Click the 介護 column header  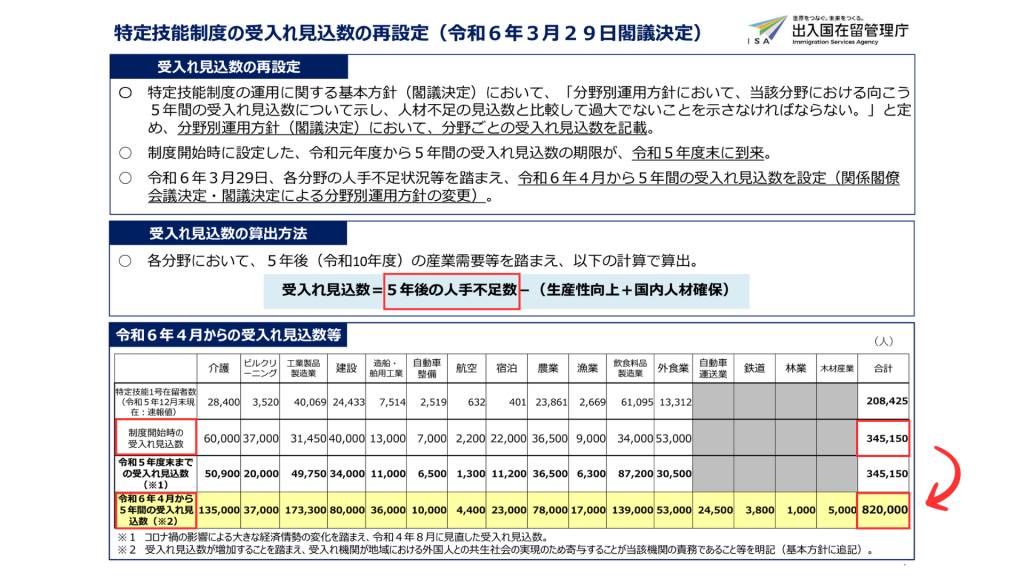click(x=218, y=368)
